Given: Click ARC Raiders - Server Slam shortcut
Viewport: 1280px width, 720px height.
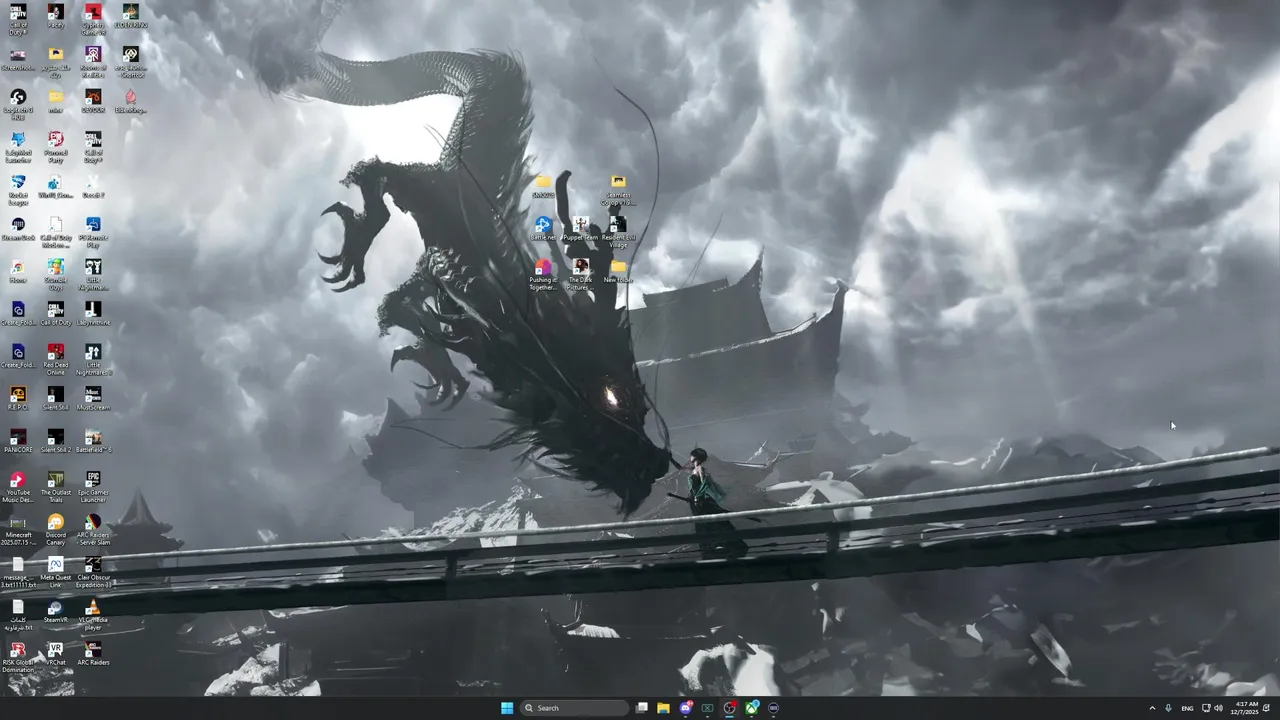Looking at the screenshot, I should point(93,528).
